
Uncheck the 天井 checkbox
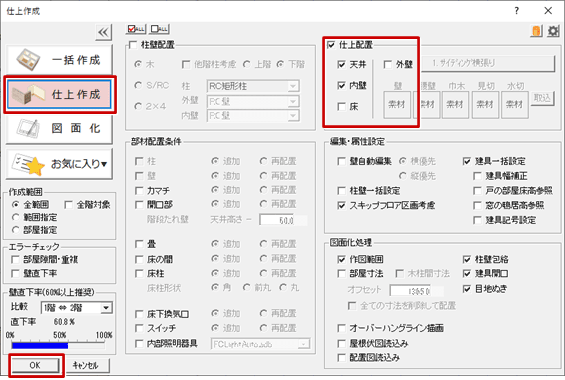pos(342,64)
